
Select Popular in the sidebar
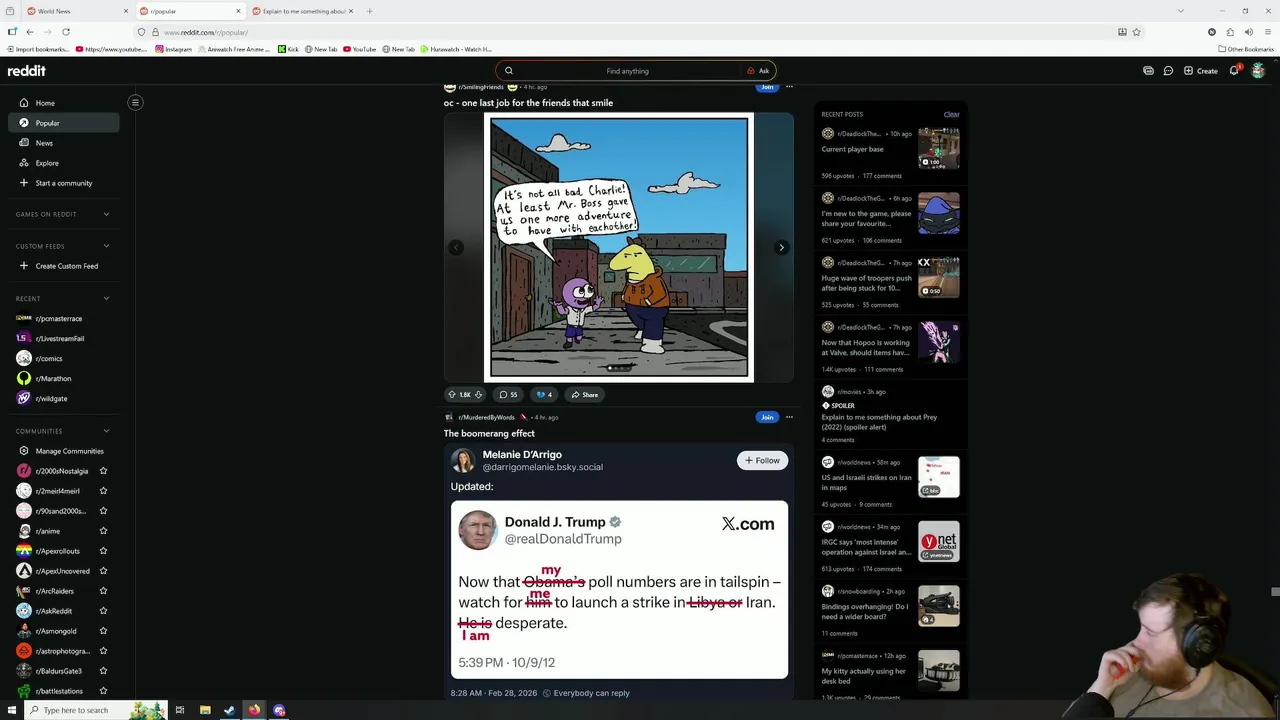(64, 123)
